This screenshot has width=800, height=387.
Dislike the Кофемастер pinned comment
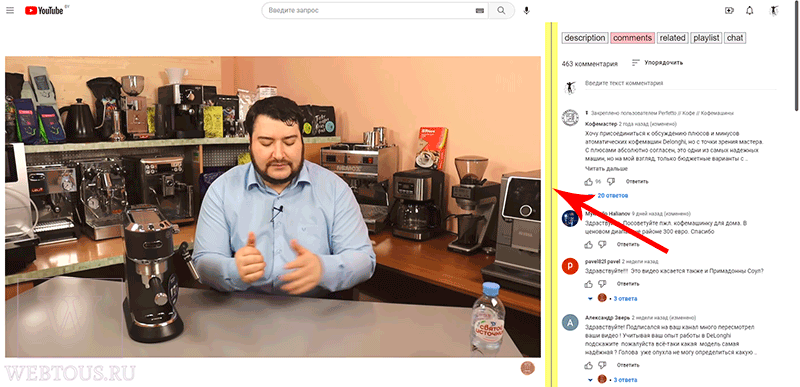[611, 182]
